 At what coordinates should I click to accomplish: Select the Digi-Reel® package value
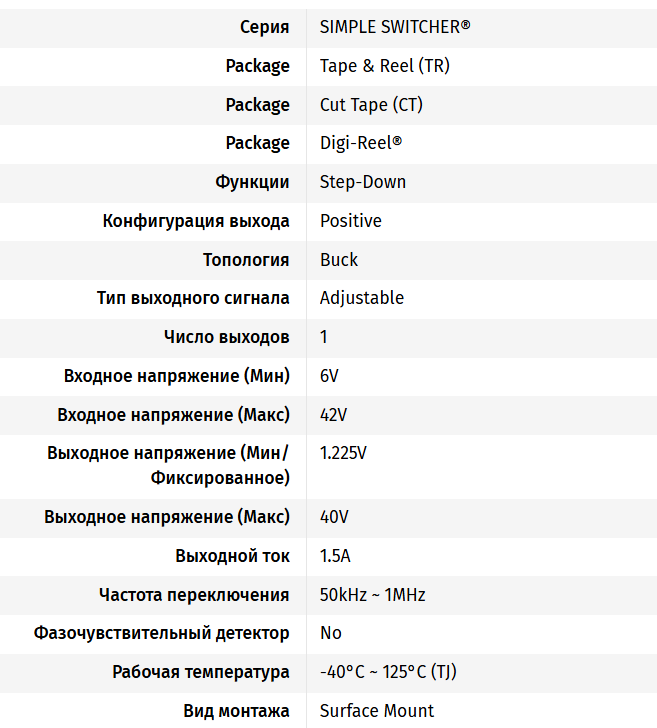coord(361,143)
